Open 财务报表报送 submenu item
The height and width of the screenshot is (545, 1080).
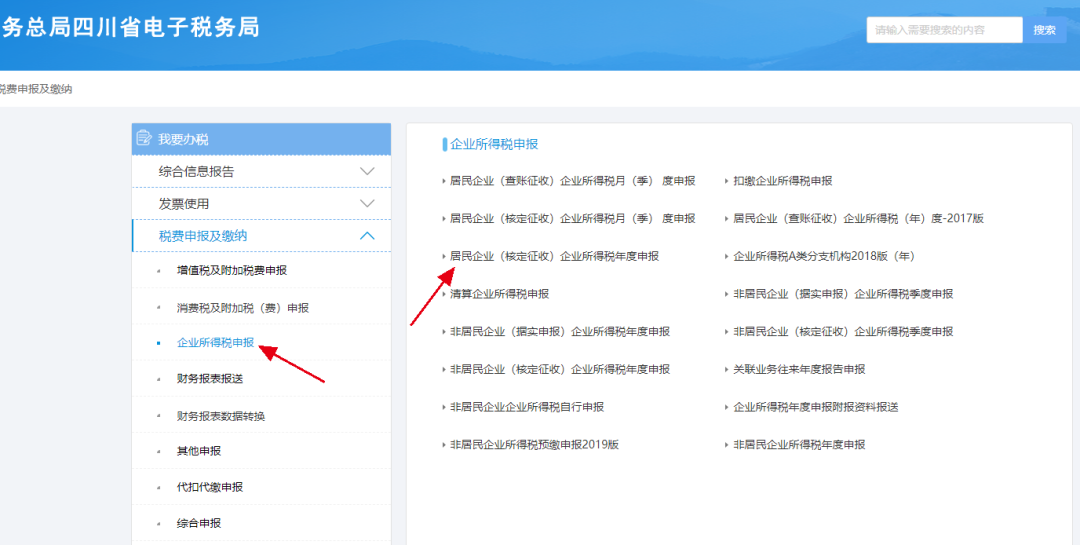[x=210, y=379]
